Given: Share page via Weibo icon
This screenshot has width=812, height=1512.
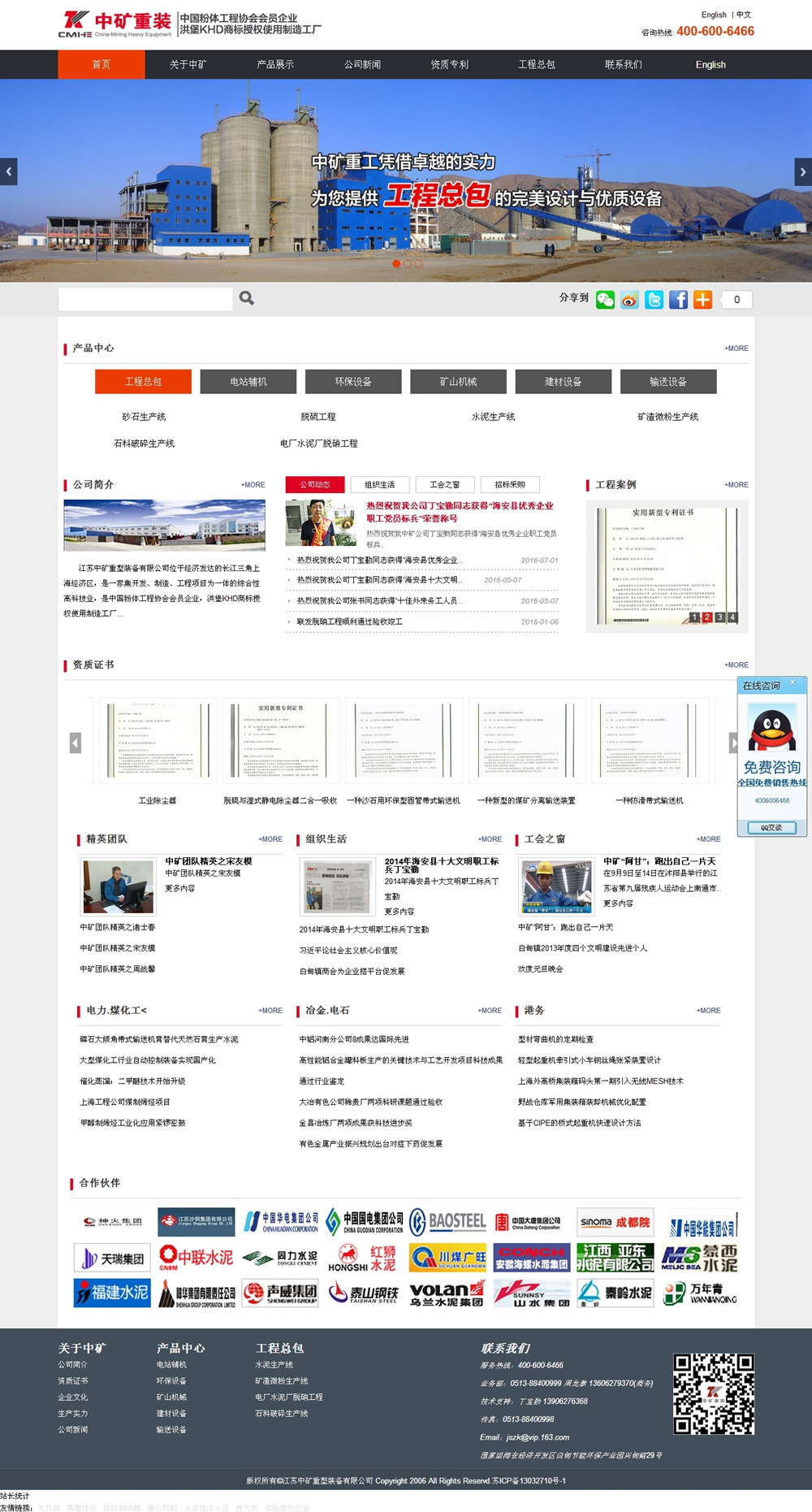Looking at the screenshot, I should (x=629, y=300).
